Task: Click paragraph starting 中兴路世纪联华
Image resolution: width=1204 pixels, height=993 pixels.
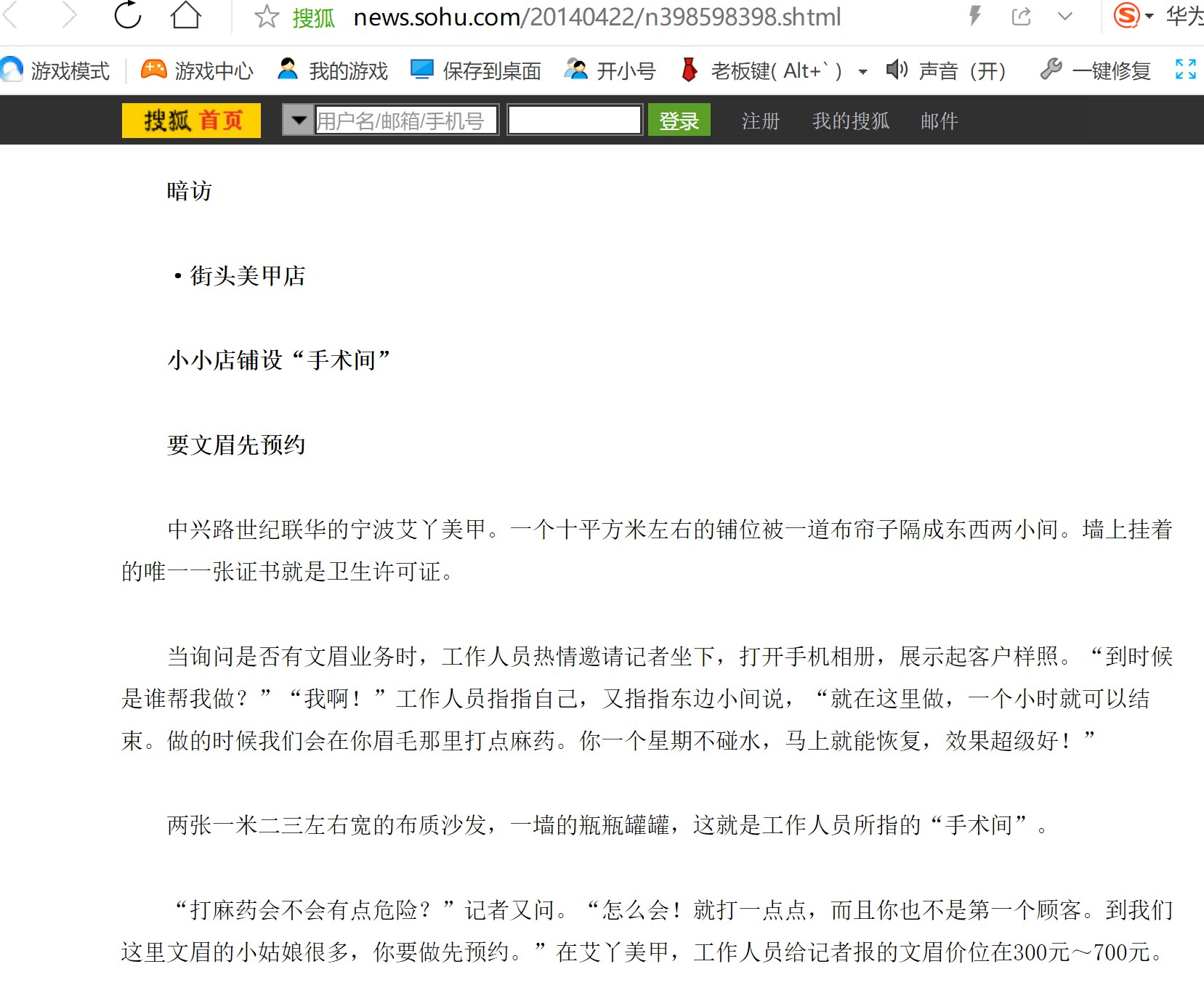Action: [x=647, y=550]
